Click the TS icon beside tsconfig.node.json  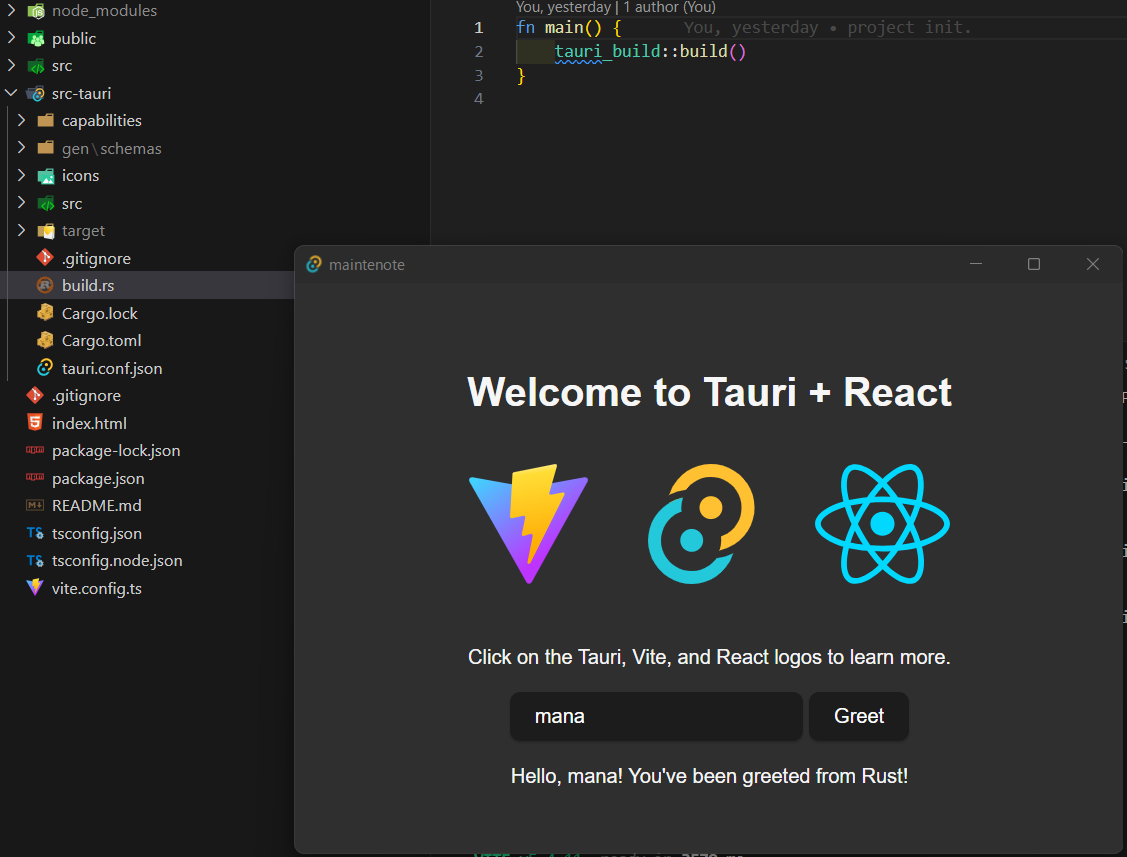coord(34,560)
